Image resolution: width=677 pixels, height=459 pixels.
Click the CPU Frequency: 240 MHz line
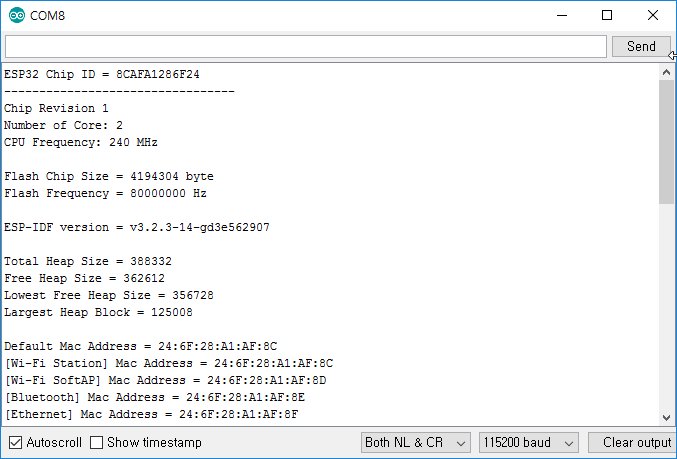tap(81, 142)
